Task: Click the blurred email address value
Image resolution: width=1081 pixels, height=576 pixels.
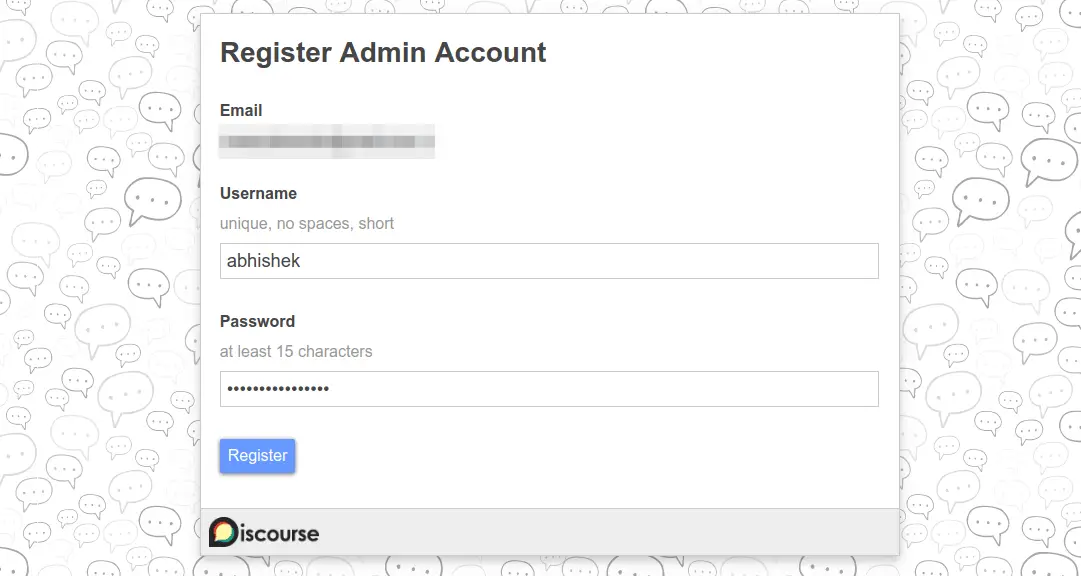Action: [327, 141]
